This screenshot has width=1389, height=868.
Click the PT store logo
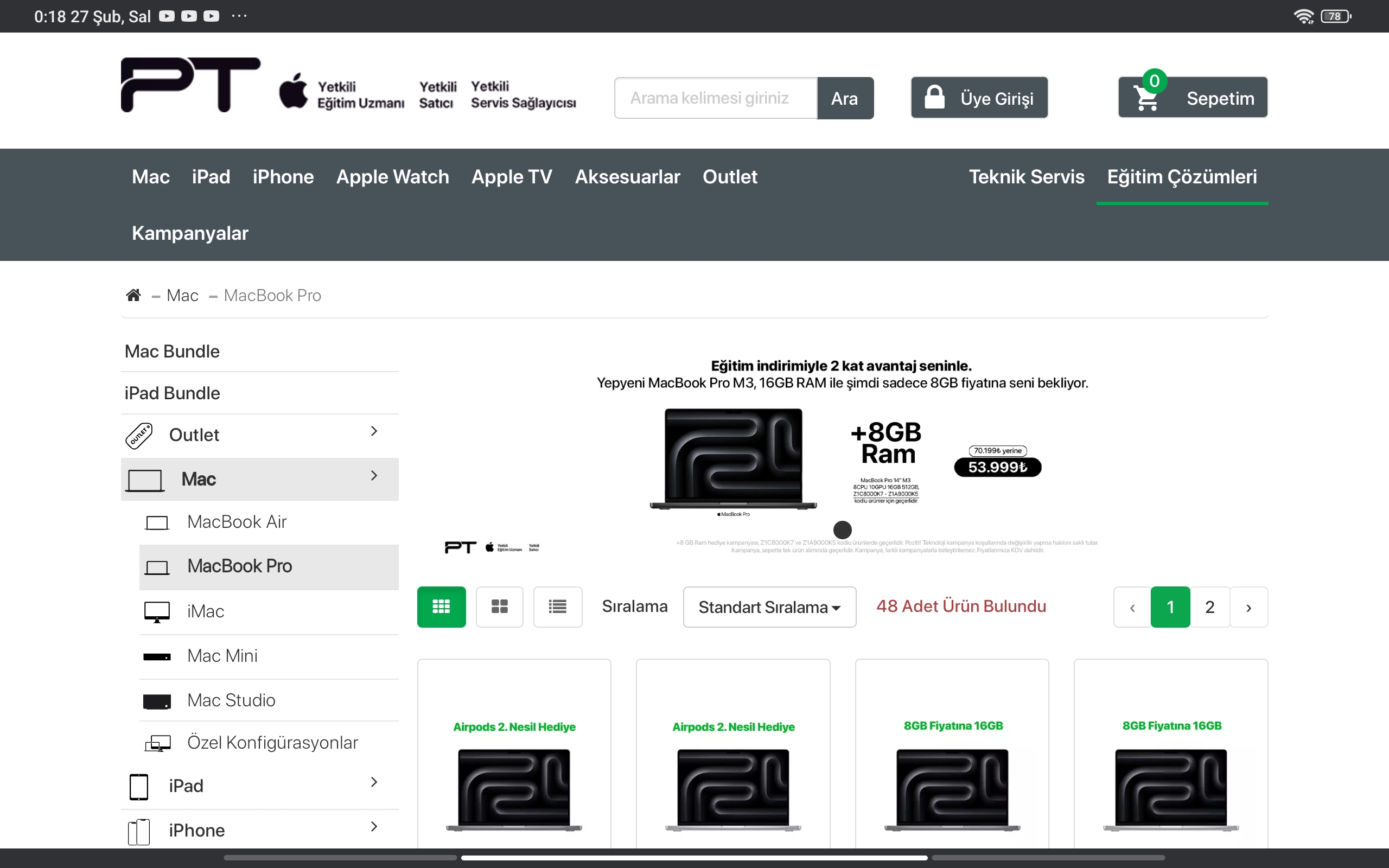[190, 85]
